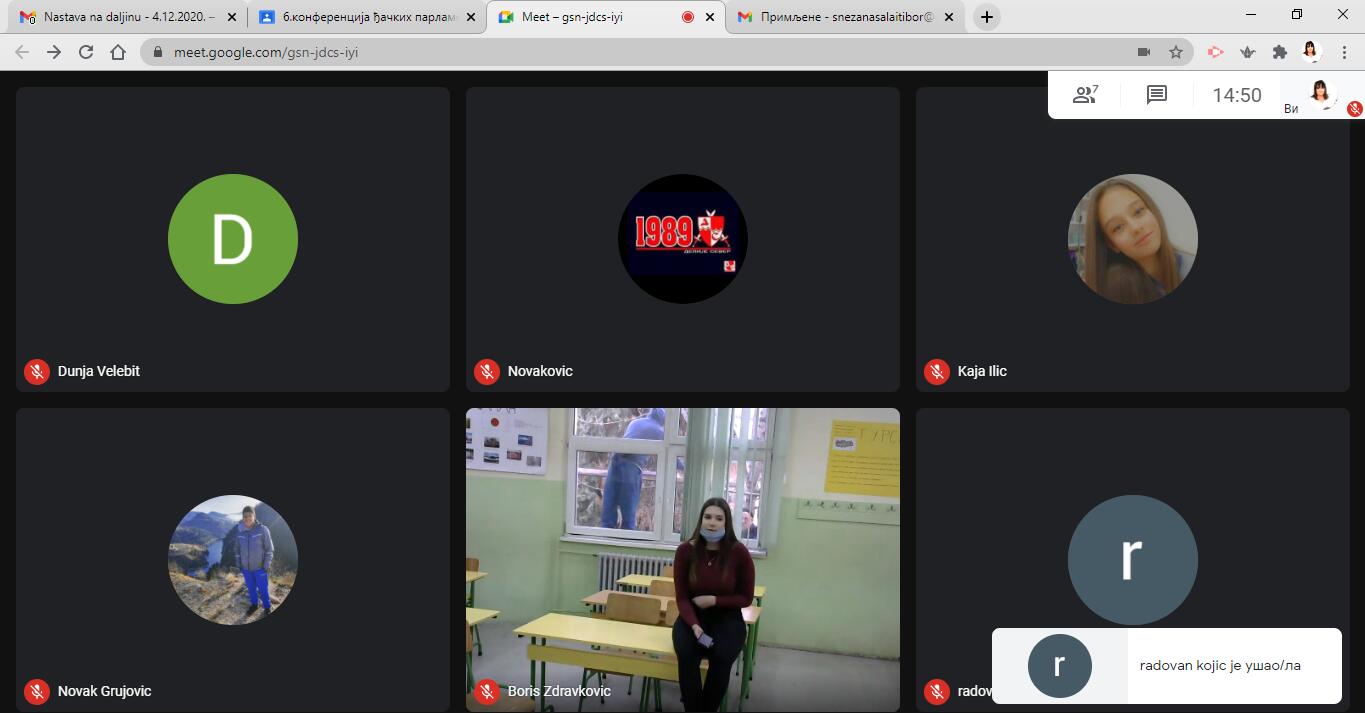This screenshot has width=1365, height=713.
Task: Bookmark this page with the star icon
Action: click(x=1176, y=52)
